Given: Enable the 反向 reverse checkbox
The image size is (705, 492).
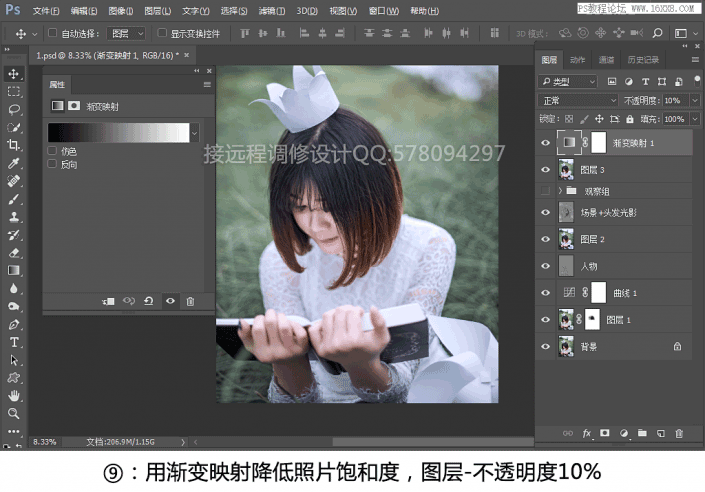Looking at the screenshot, I should point(53,164).
